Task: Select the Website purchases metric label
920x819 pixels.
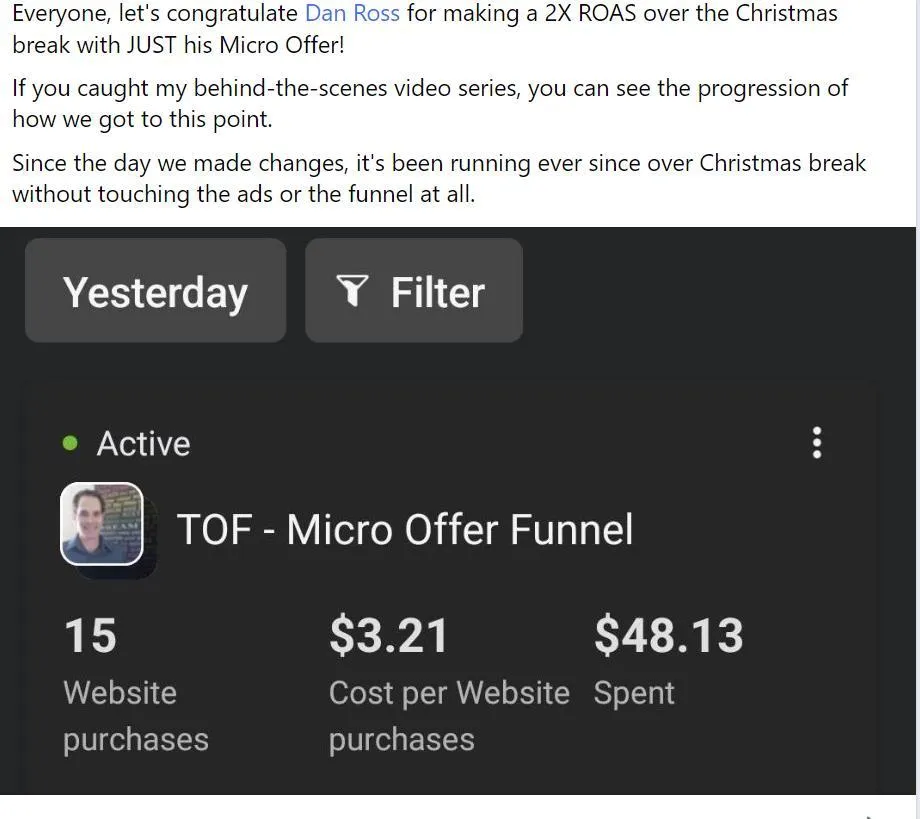Action: point(135,716)
